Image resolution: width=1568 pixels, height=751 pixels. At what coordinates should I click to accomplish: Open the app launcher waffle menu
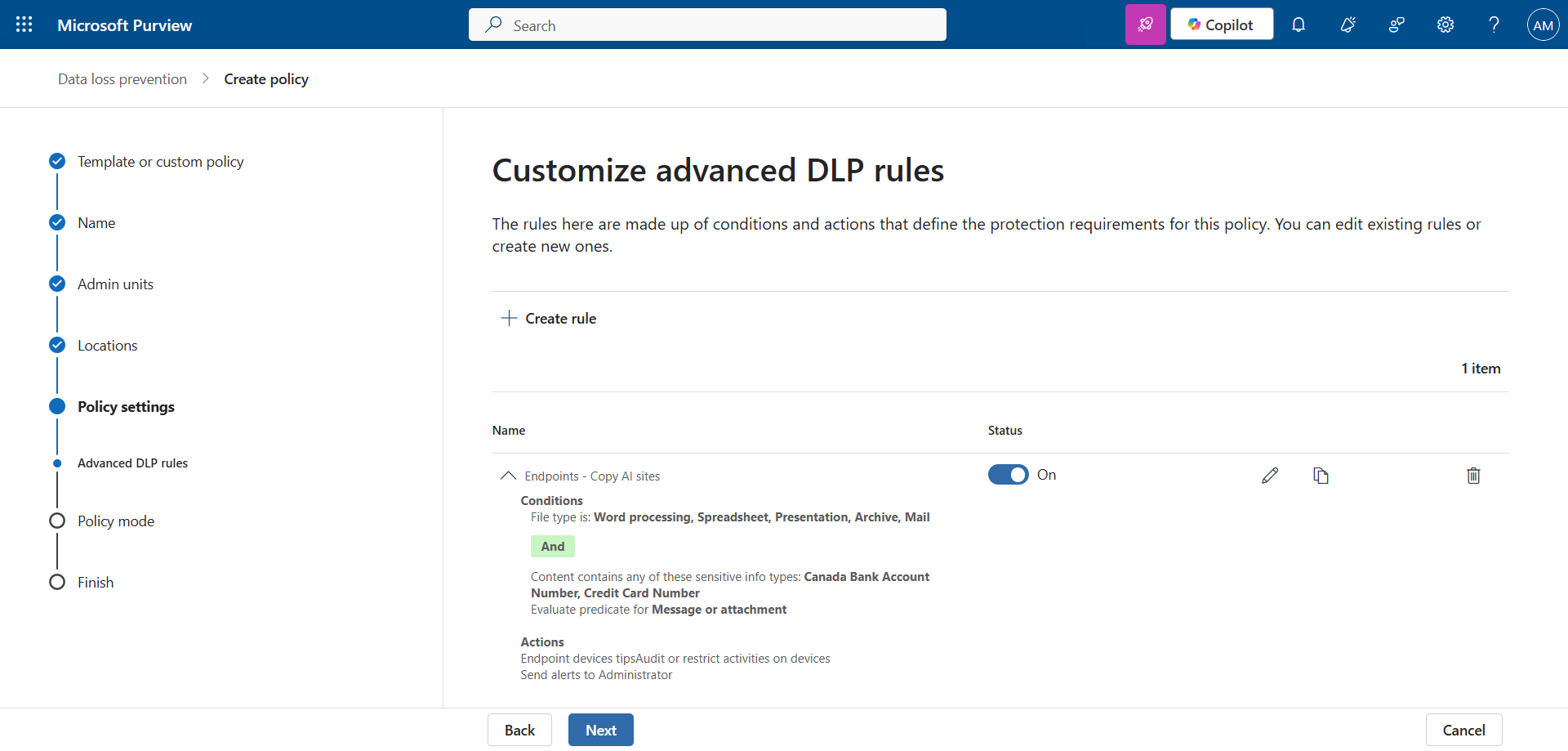coord(24,25)
